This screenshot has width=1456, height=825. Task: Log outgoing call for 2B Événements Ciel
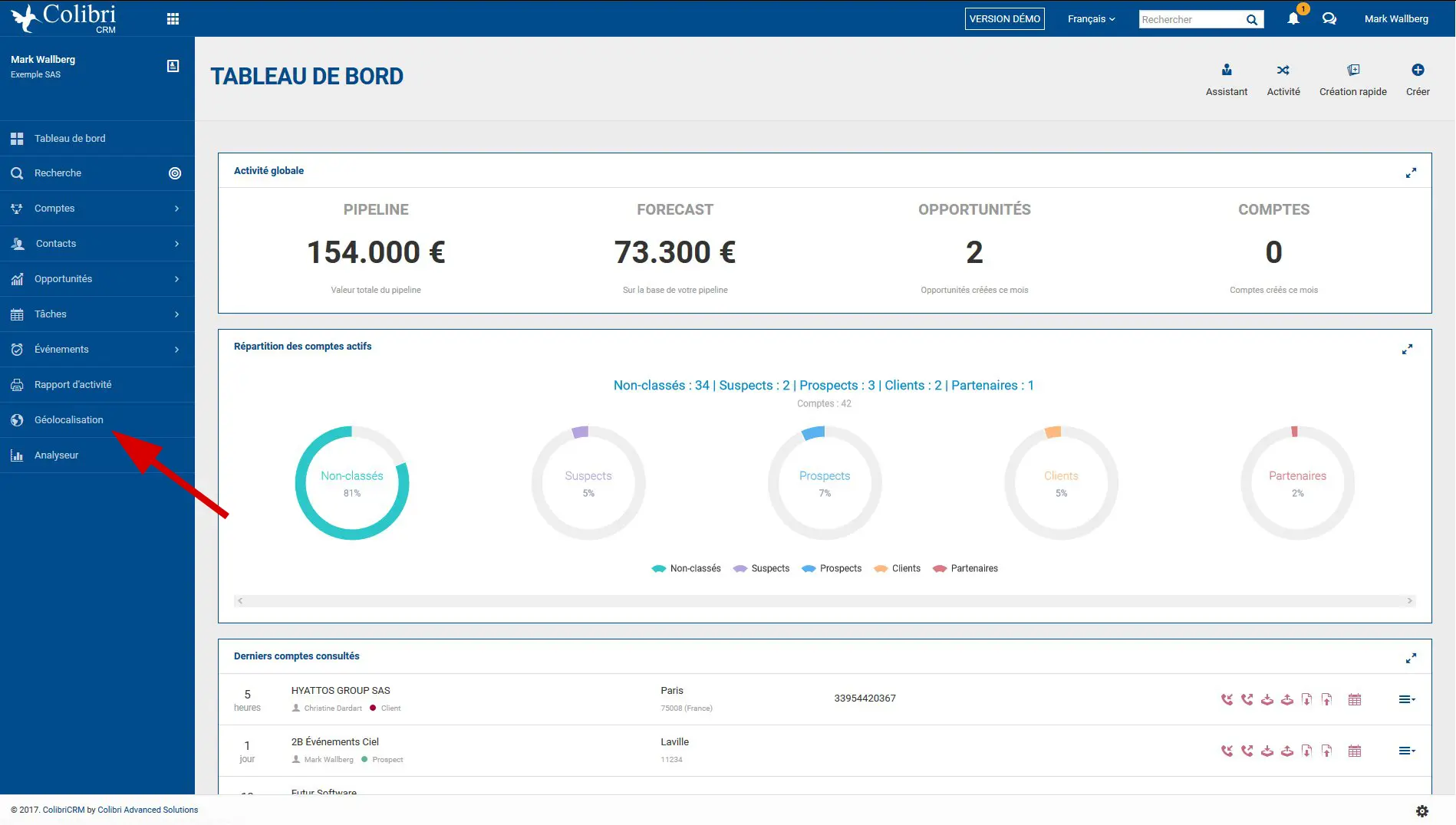1247,751
